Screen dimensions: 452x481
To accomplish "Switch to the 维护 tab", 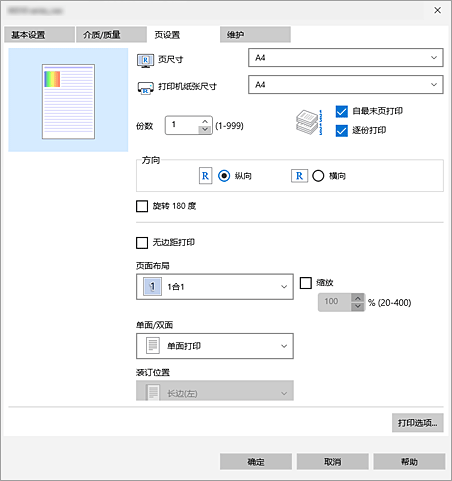I will click(x=255, y=34).
